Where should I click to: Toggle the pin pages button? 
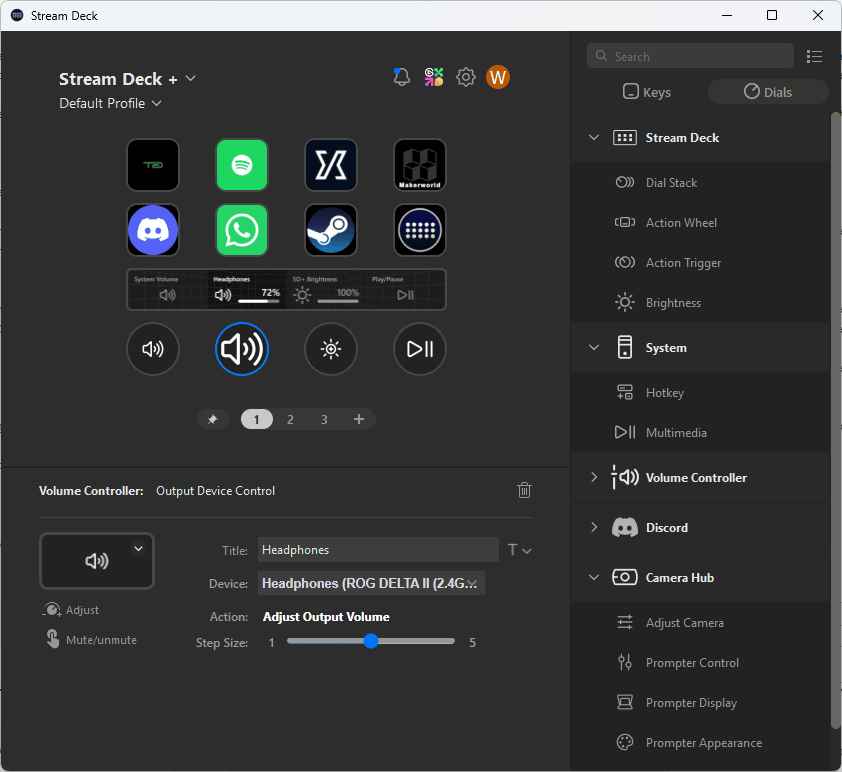click(212, 420)
